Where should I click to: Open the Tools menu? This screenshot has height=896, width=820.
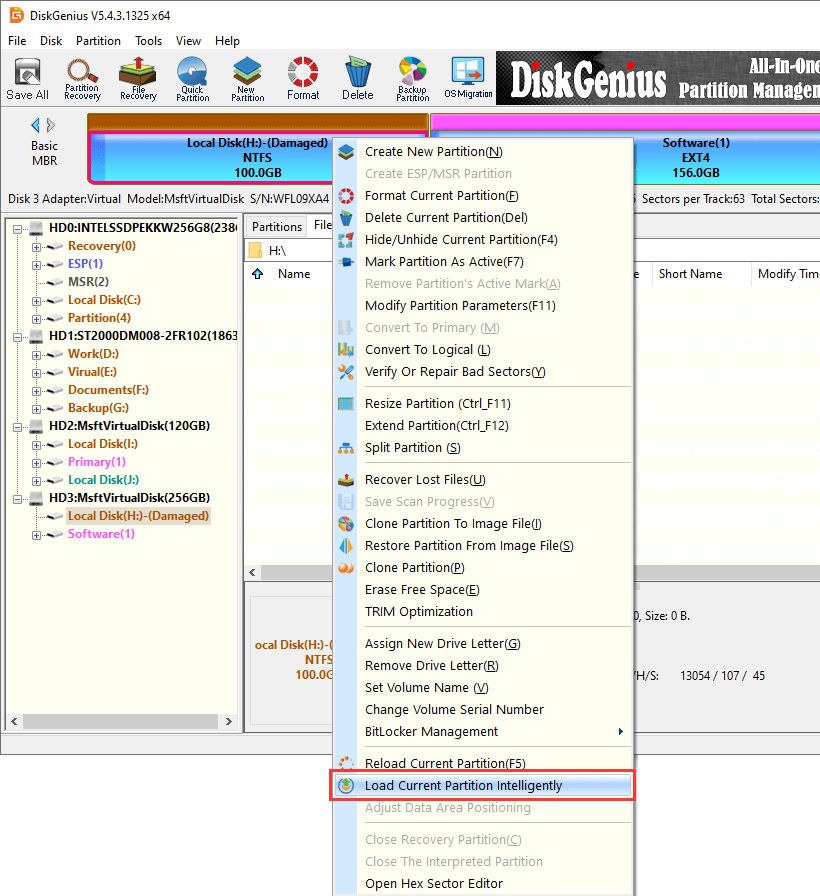click(x=149, y=41)
